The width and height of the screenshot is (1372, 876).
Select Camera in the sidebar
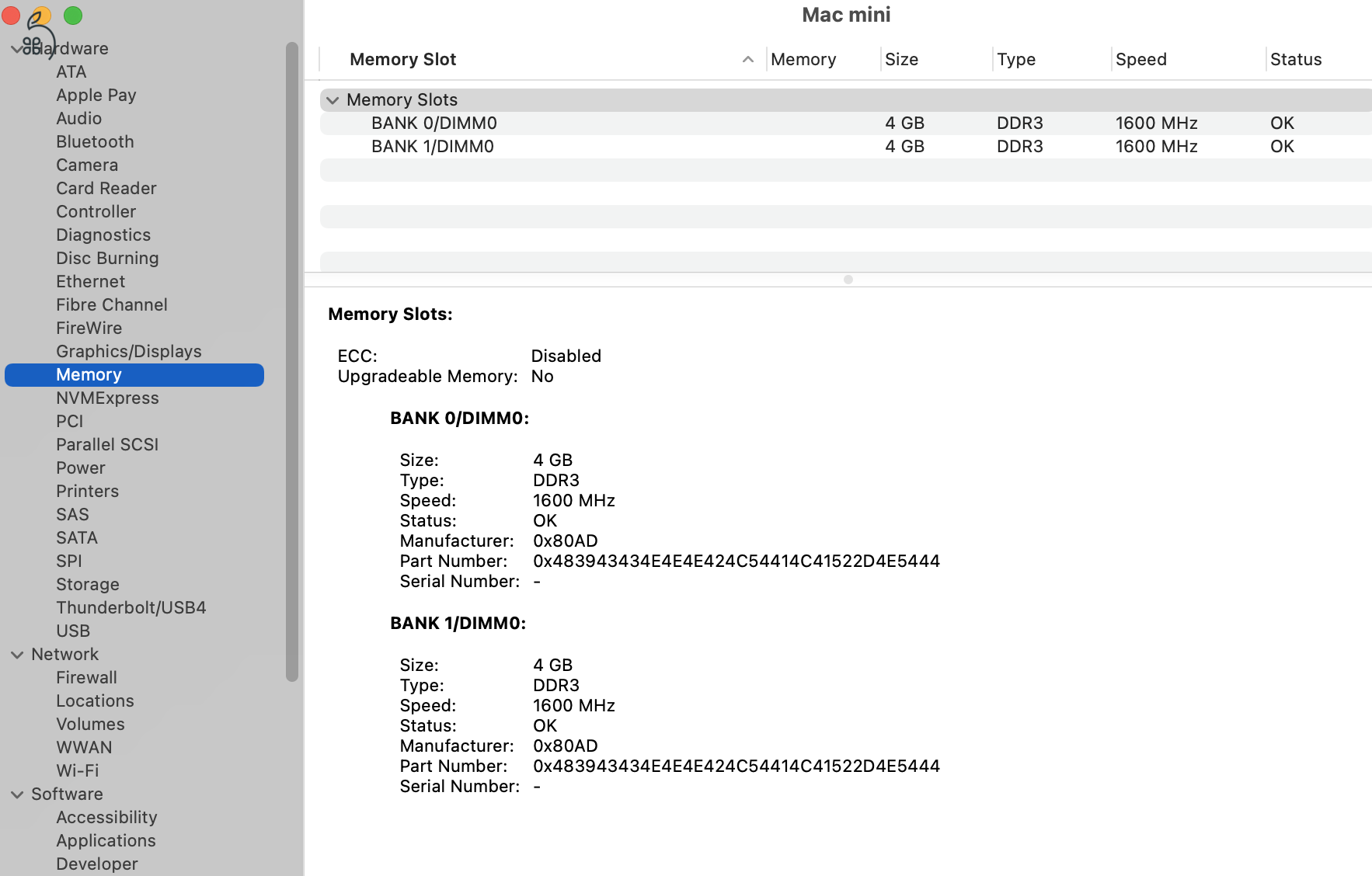pyautogui.click(x=87, y=165)
